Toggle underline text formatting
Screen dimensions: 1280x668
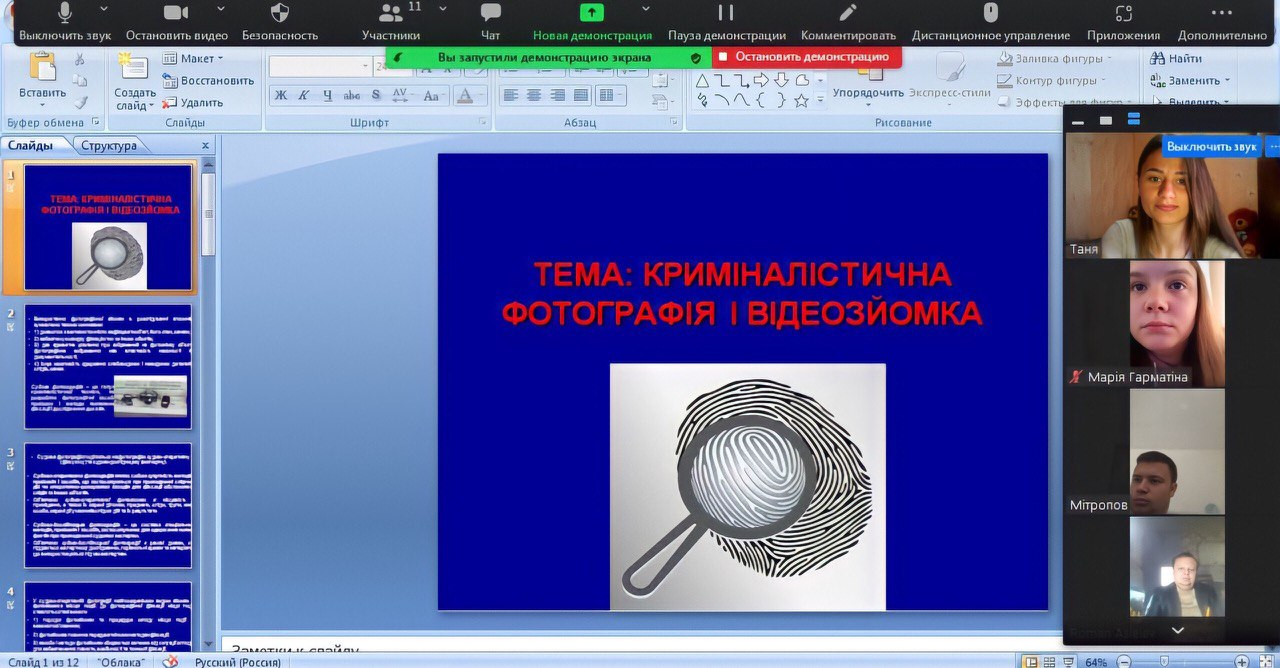[327, 96]
